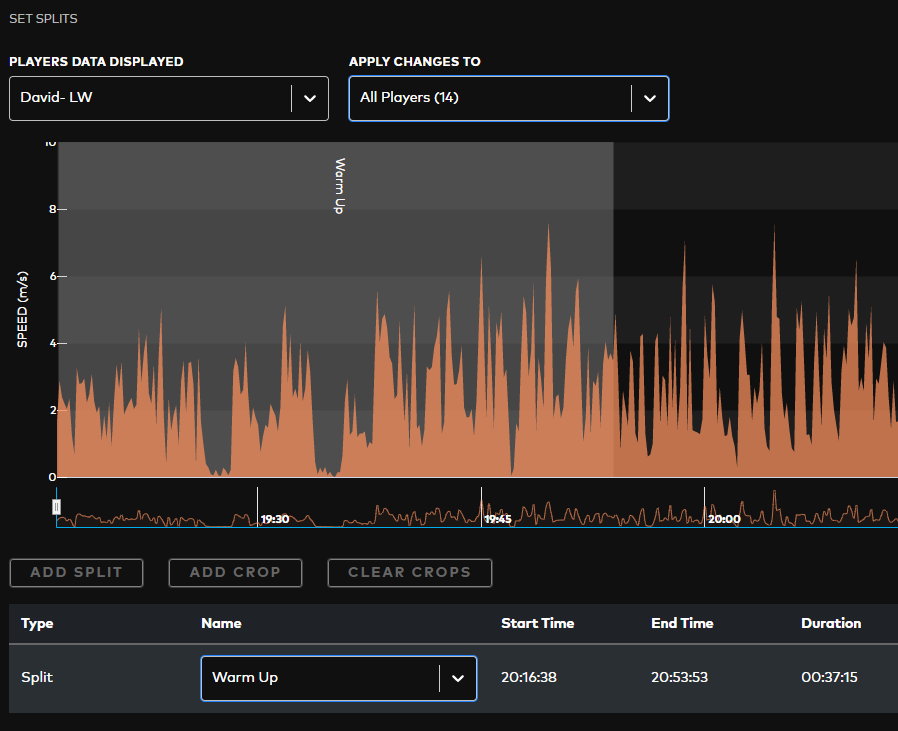The width and height of the screenshot is (898, 731).
Task: Open the Warm Up split name dropdown
Action: 338,678
